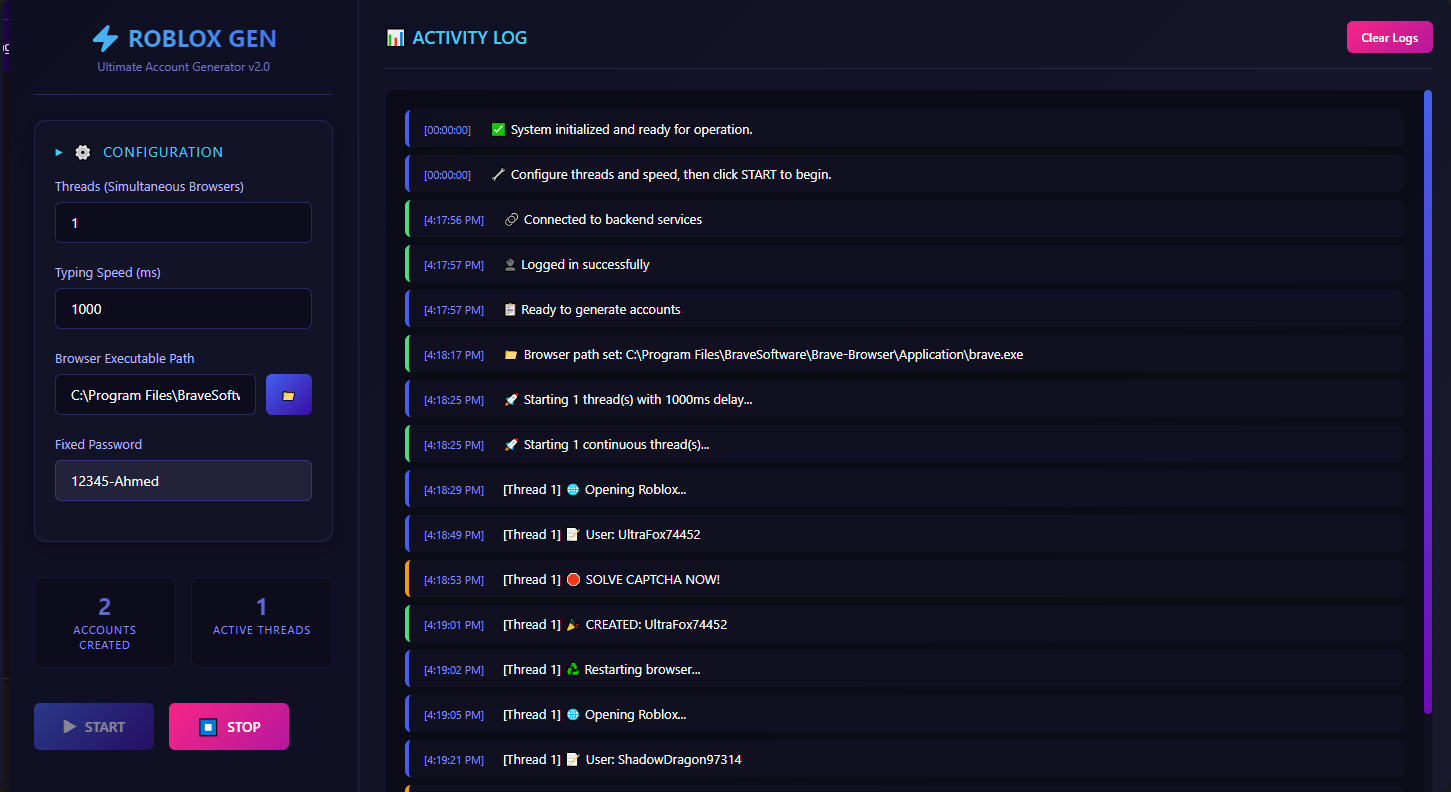Click the 'Ultimate Account Generator v2.0' subtitle

pyautogui.click(x=184, y=67)
